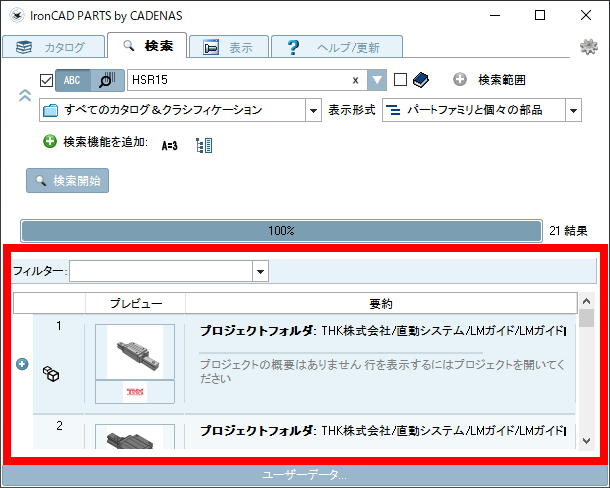
Task: Clear search text with x button
Action: pos(355,81)
